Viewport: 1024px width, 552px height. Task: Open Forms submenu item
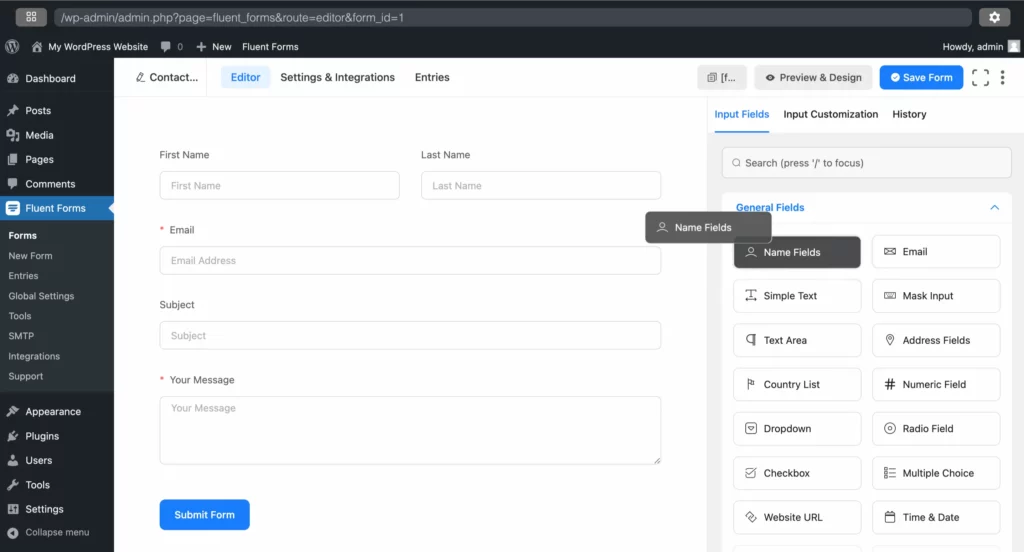pyautogui.click(x=23, y=235)
